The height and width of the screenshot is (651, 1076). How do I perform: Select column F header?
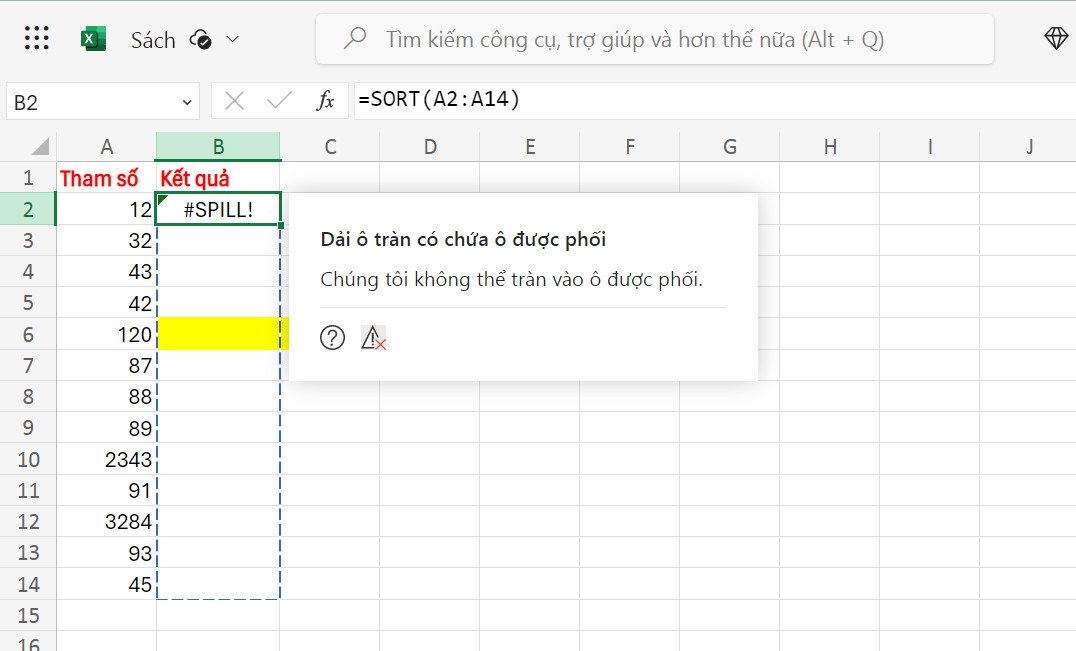(630, 147)
